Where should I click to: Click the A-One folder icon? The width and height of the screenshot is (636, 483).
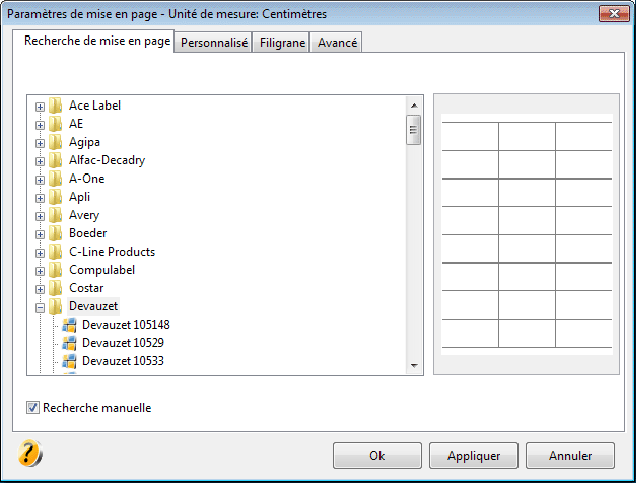[x=56, y=179]
